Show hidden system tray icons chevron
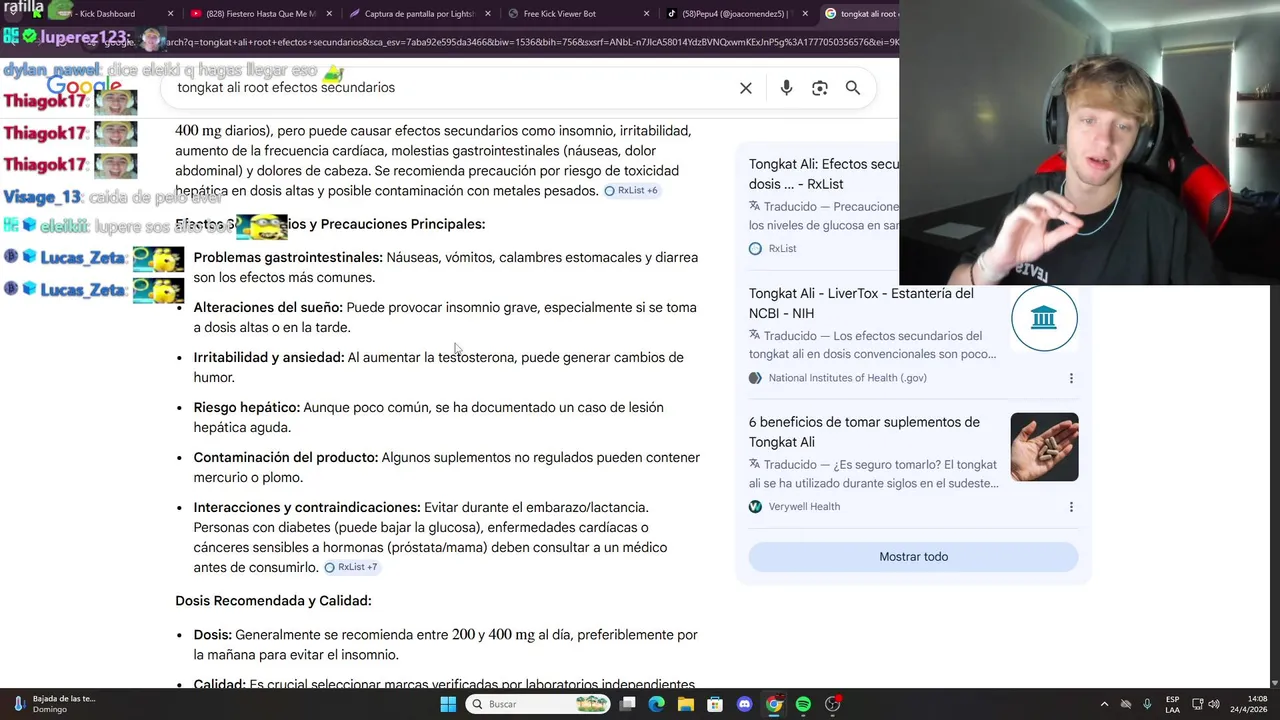The image size is (1280, 720). point(1104,704)
